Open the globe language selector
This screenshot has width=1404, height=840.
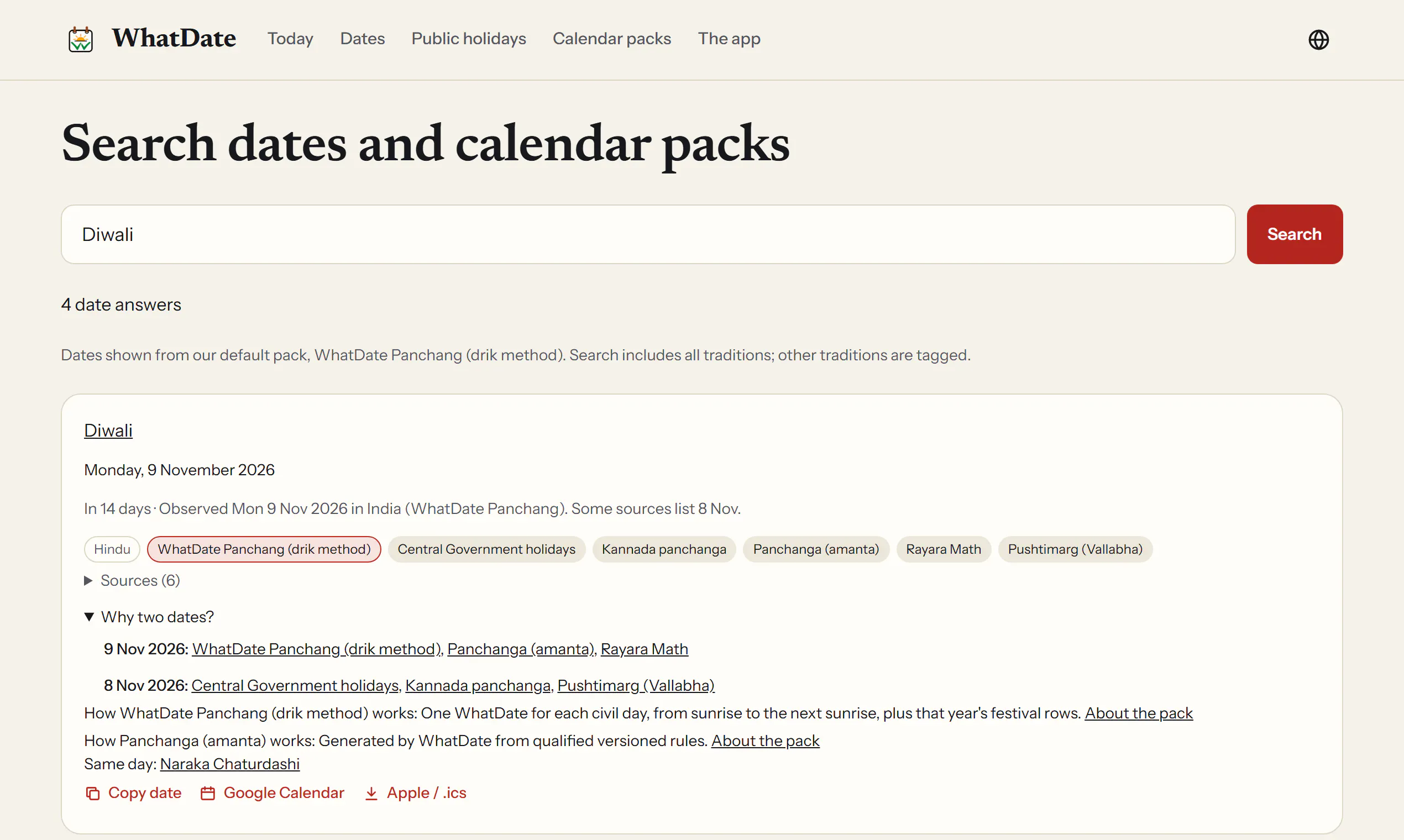1318,40
